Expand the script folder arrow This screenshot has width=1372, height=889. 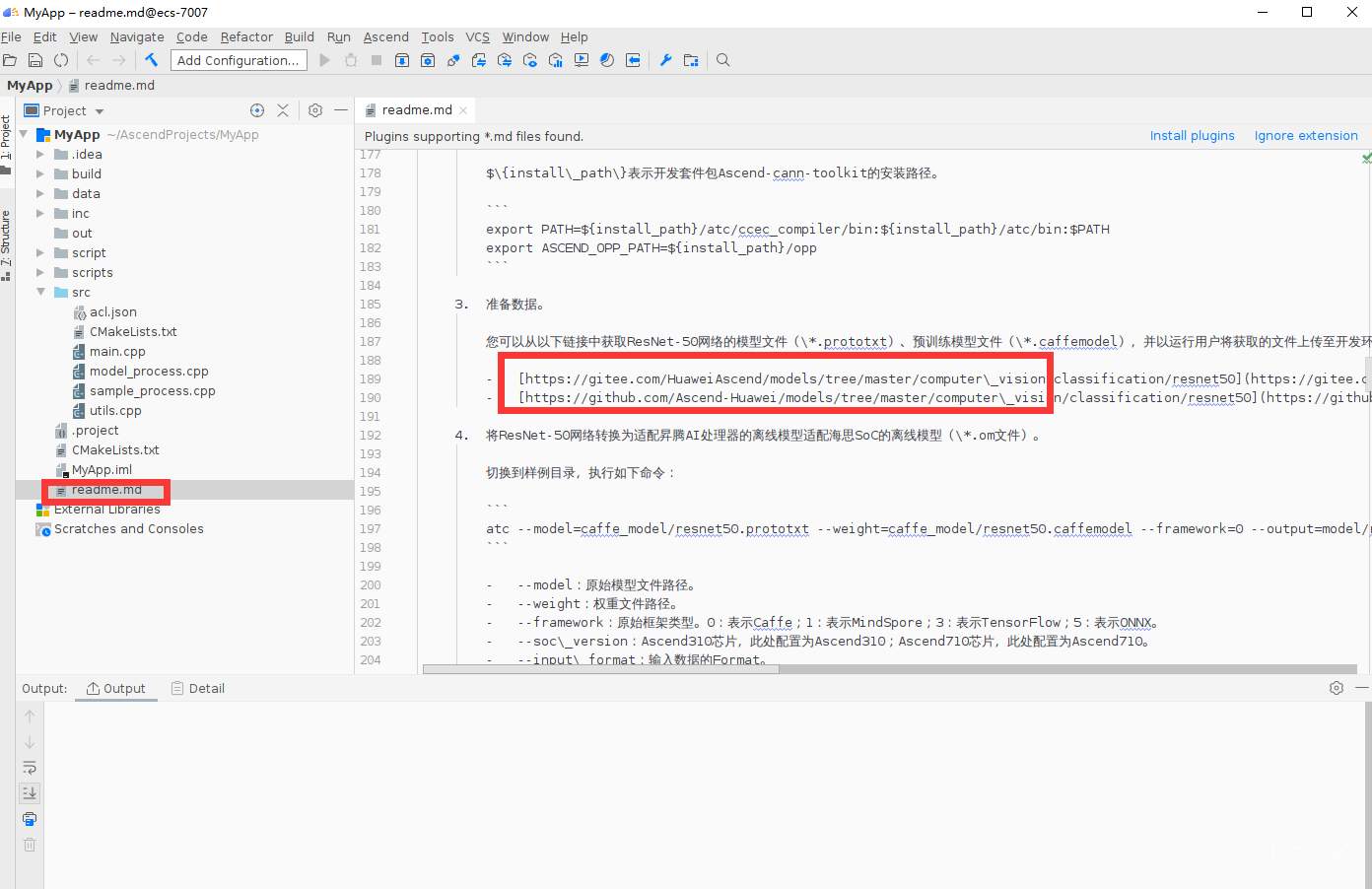pos(40,252)
